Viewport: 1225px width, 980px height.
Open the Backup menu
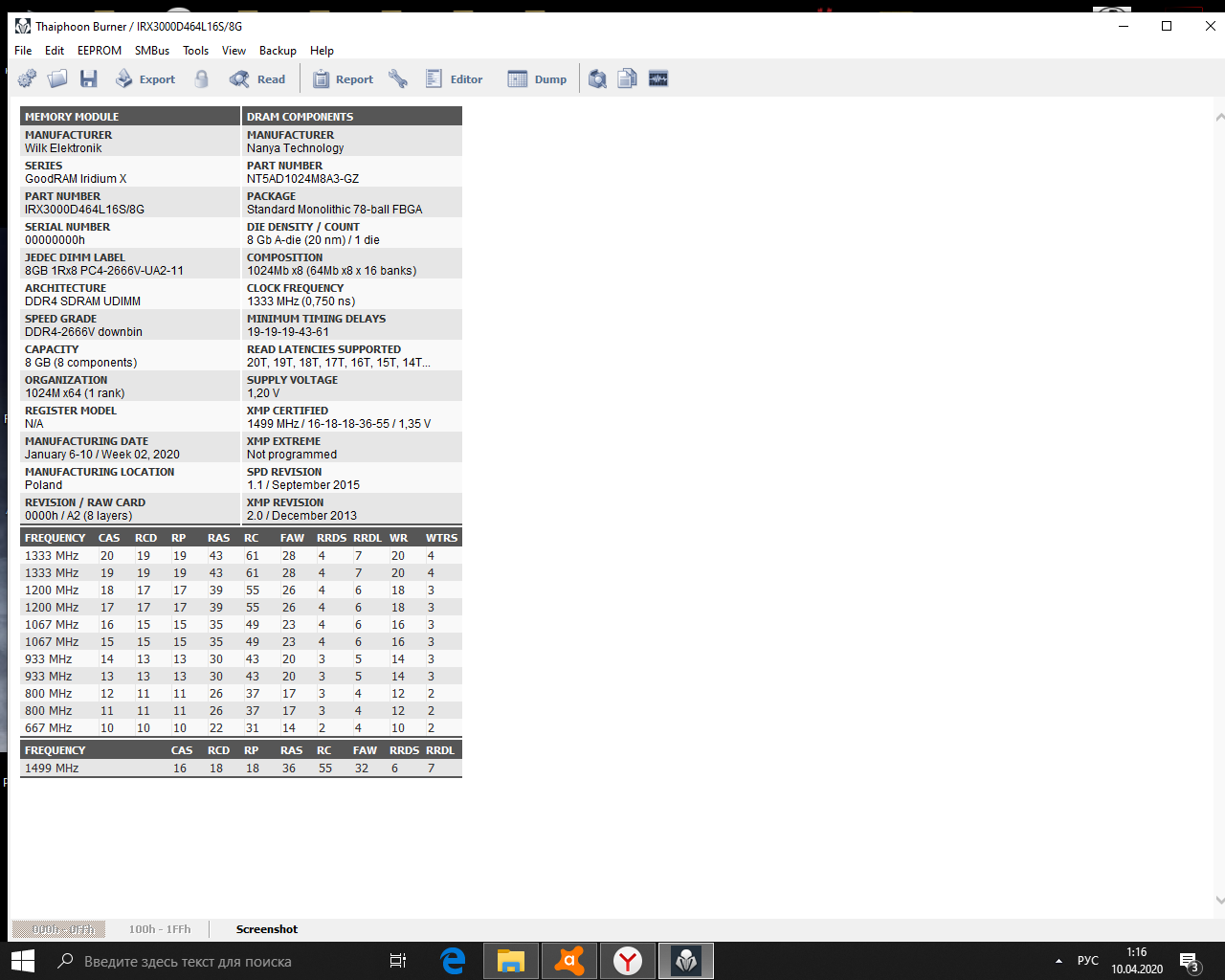click(278, 51)
